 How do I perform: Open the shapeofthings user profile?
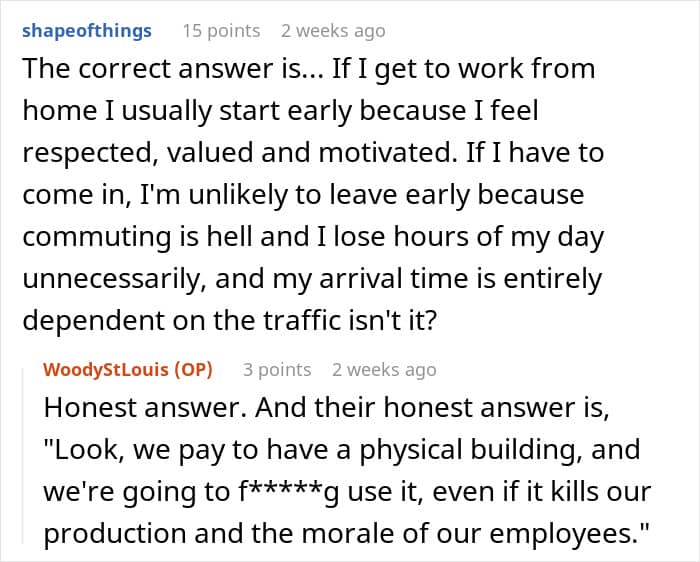tap(86, 30)
